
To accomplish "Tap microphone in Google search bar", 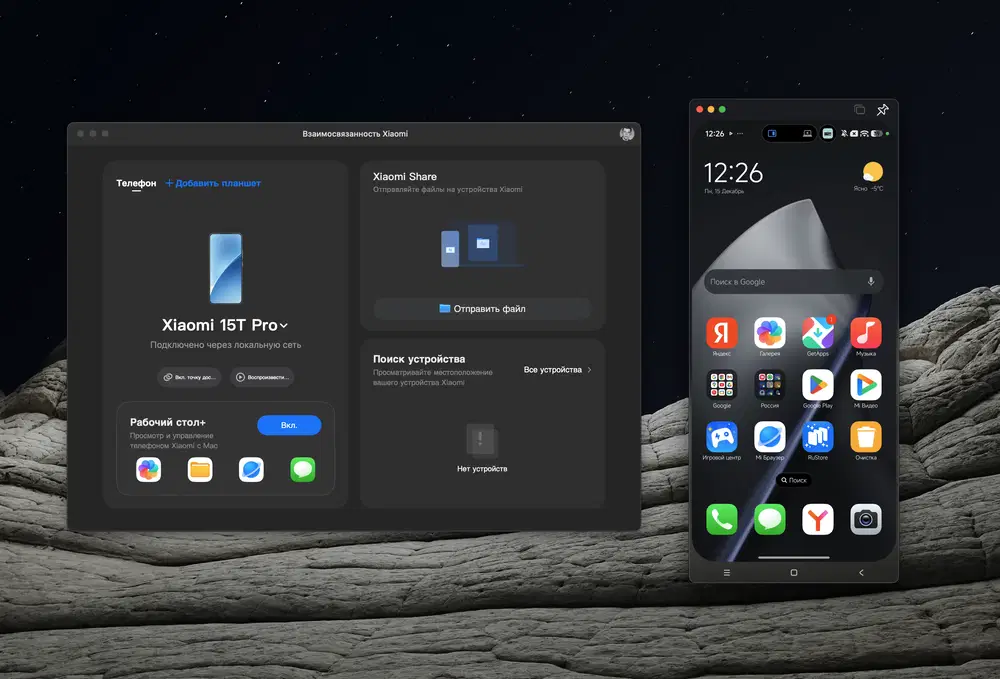I will (871, 281).
